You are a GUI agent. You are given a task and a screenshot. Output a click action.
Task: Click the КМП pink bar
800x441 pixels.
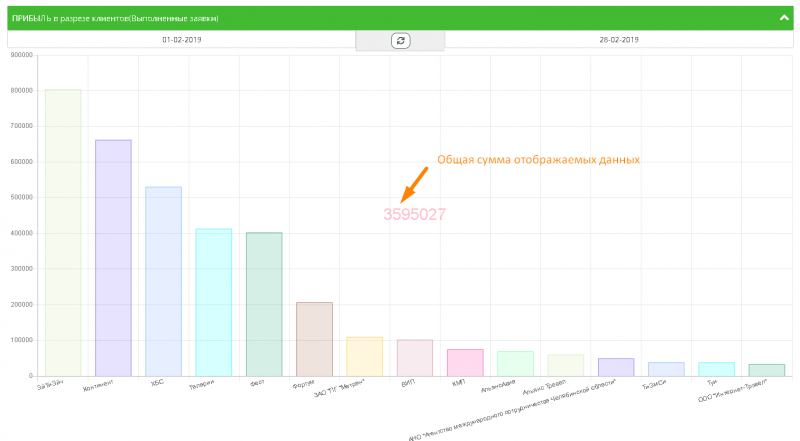pyautogui.click(x=465, y=362)
